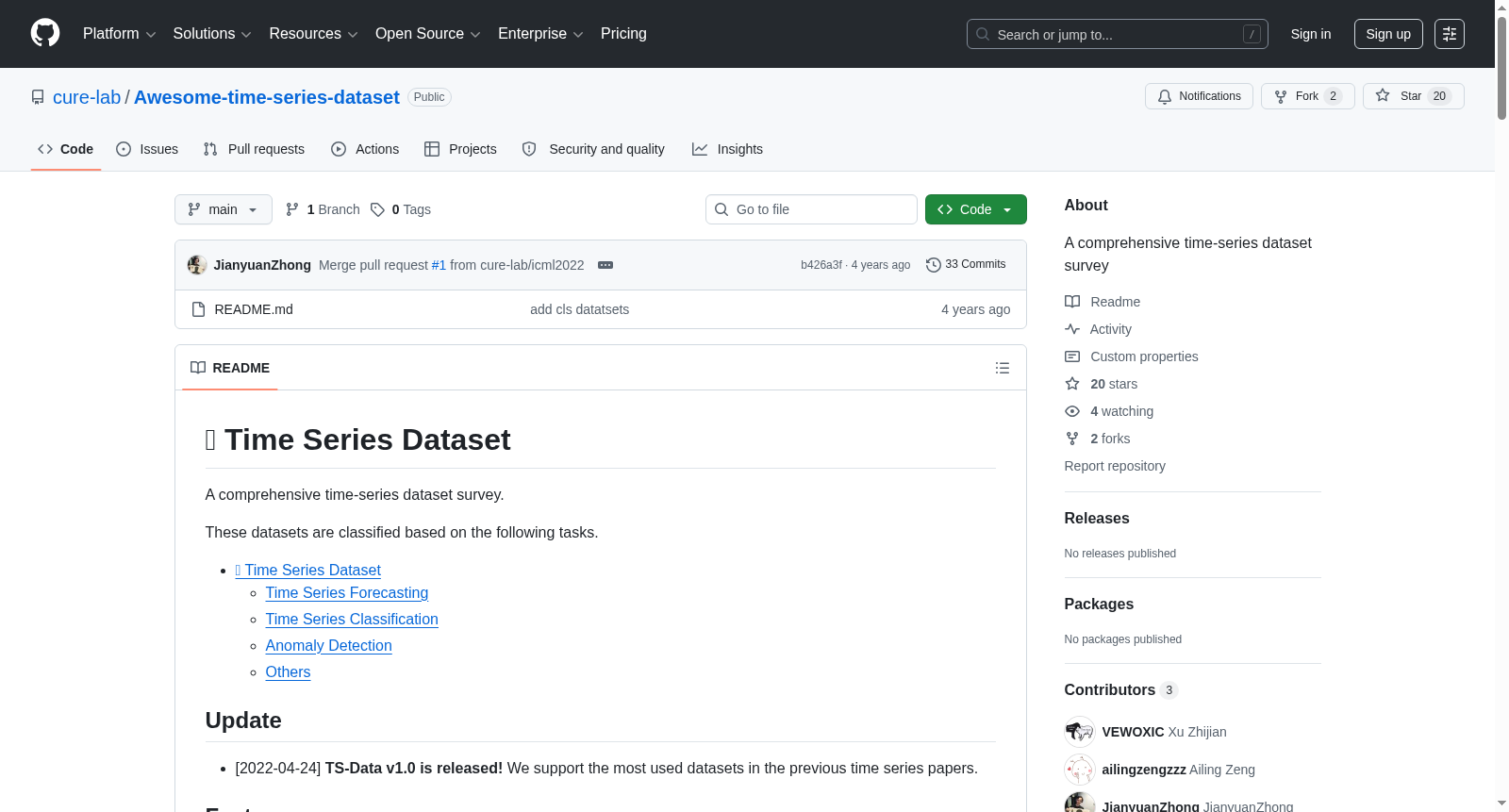The image size is (1509, 812).
Task: Expand commit message details ellipsis
Action: pyautogui.click(x=605, y=265)
